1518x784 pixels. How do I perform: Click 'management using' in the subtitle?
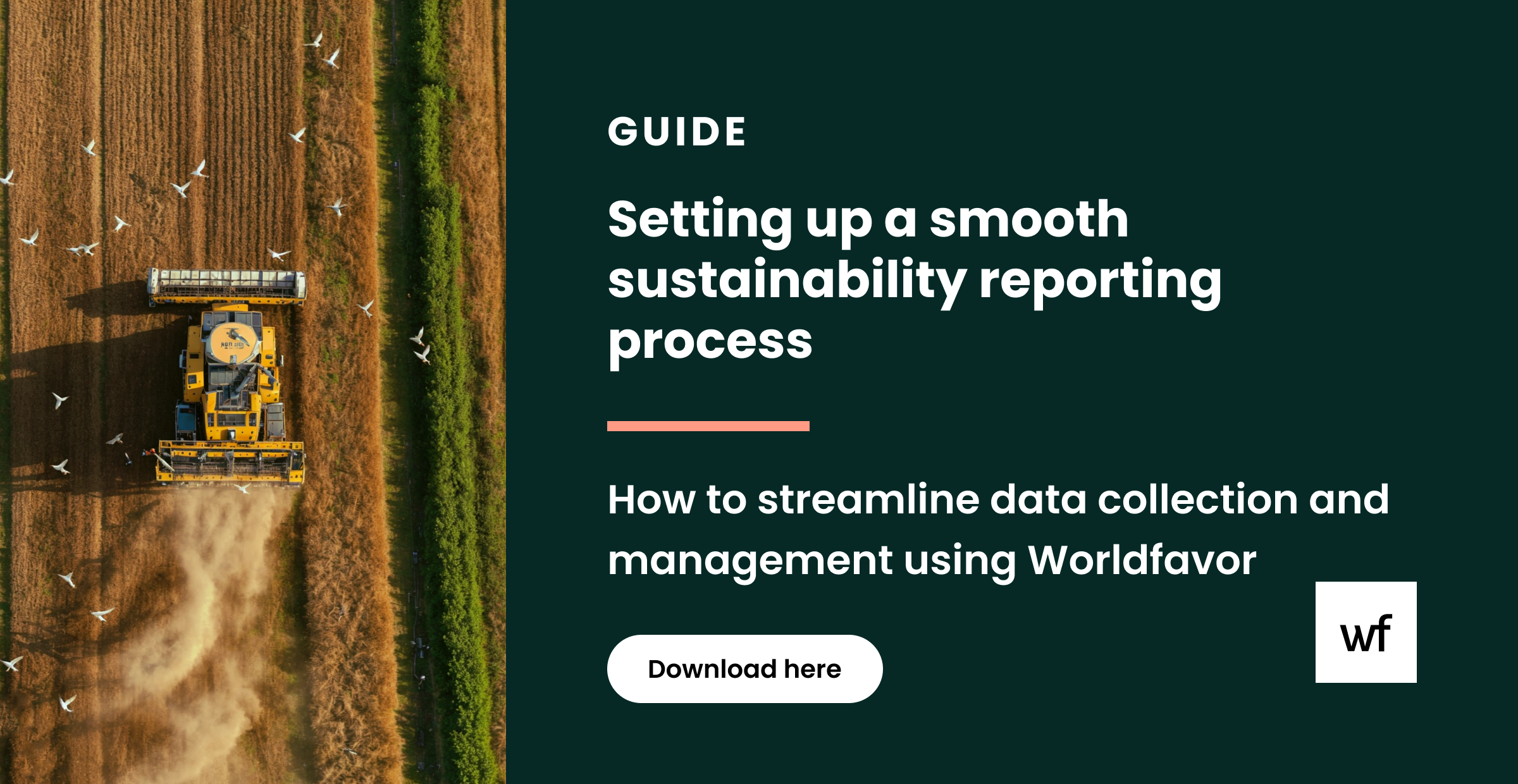[x=811, y=560]
